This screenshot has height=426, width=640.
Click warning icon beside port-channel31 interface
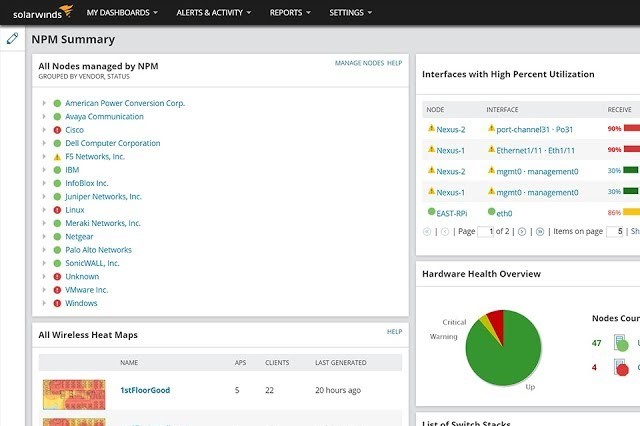[491, 128]
